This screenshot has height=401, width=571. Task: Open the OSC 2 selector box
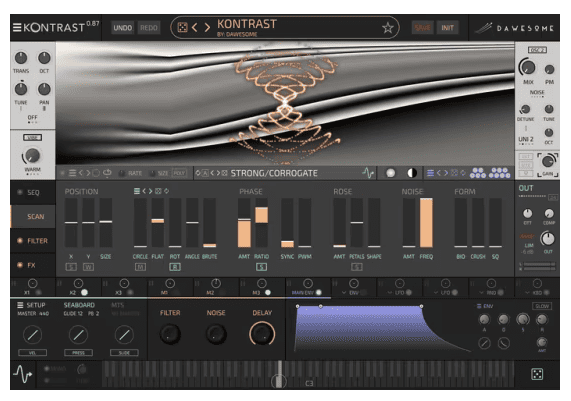click(537, 50)
